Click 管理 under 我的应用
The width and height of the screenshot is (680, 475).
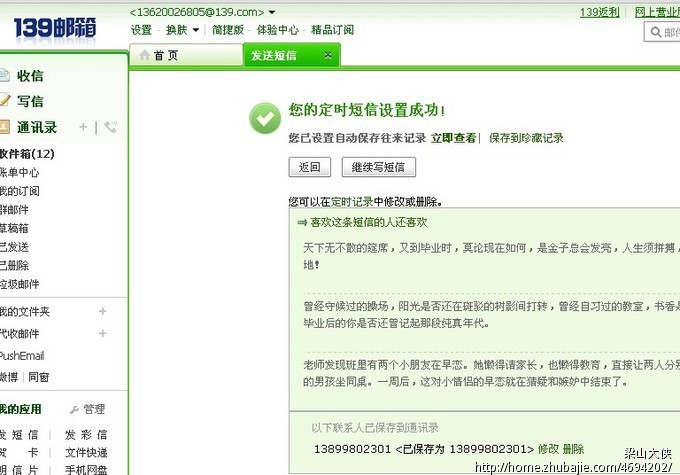click(x=94, y=409)
